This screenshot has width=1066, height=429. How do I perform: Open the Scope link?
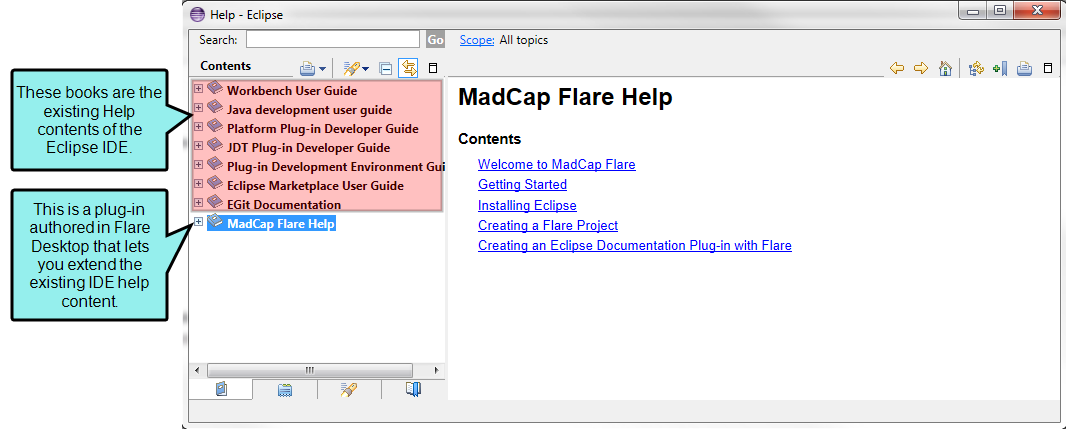(477, 40)
